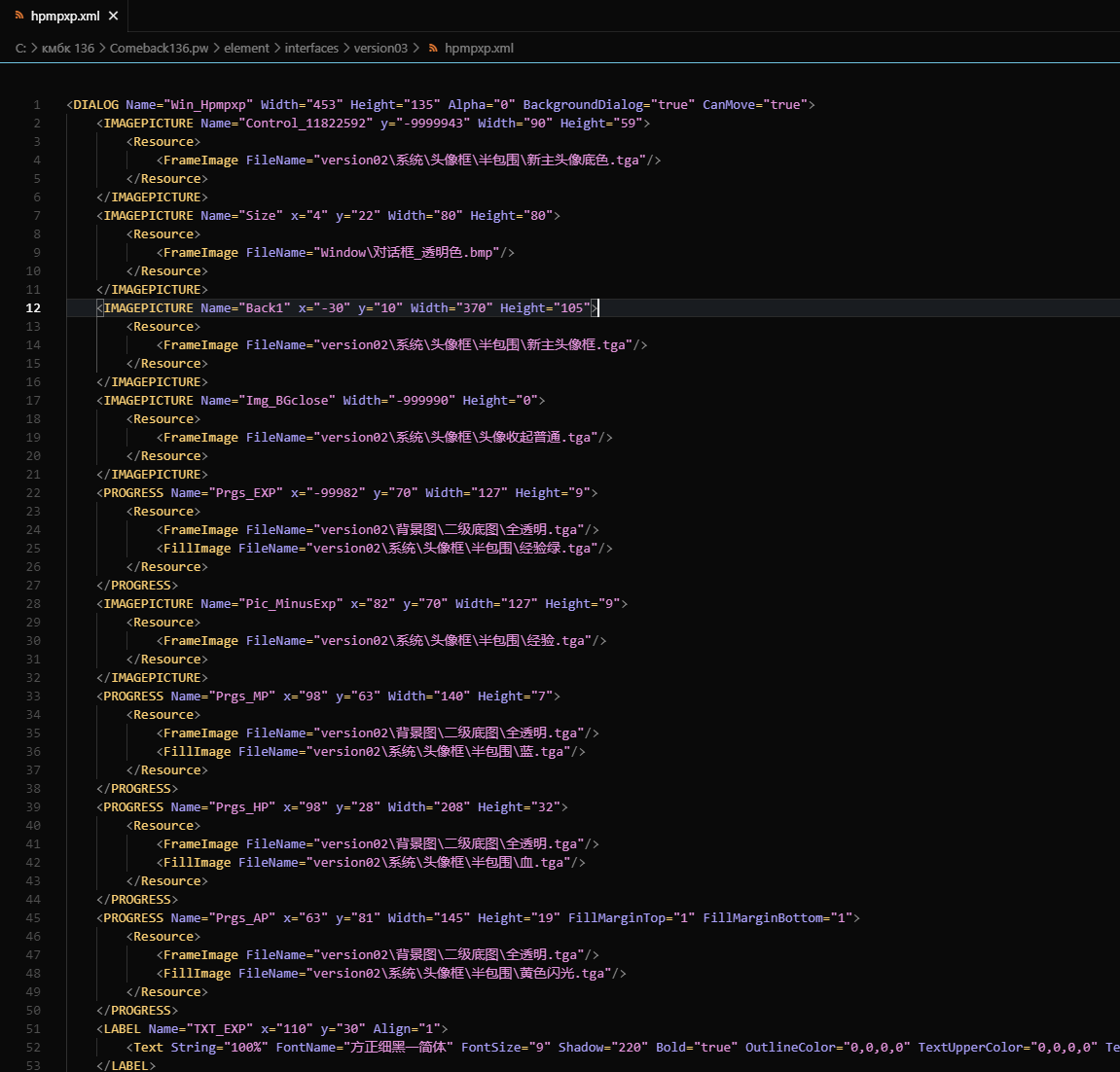The image size is (1120, 1072).
Task: Click the file name 新主头像底色.tga
Action: coord(582,160)
